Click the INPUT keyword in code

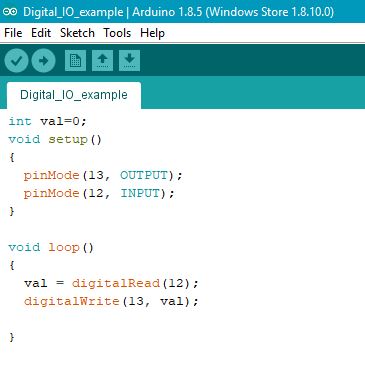coord(140,193)
